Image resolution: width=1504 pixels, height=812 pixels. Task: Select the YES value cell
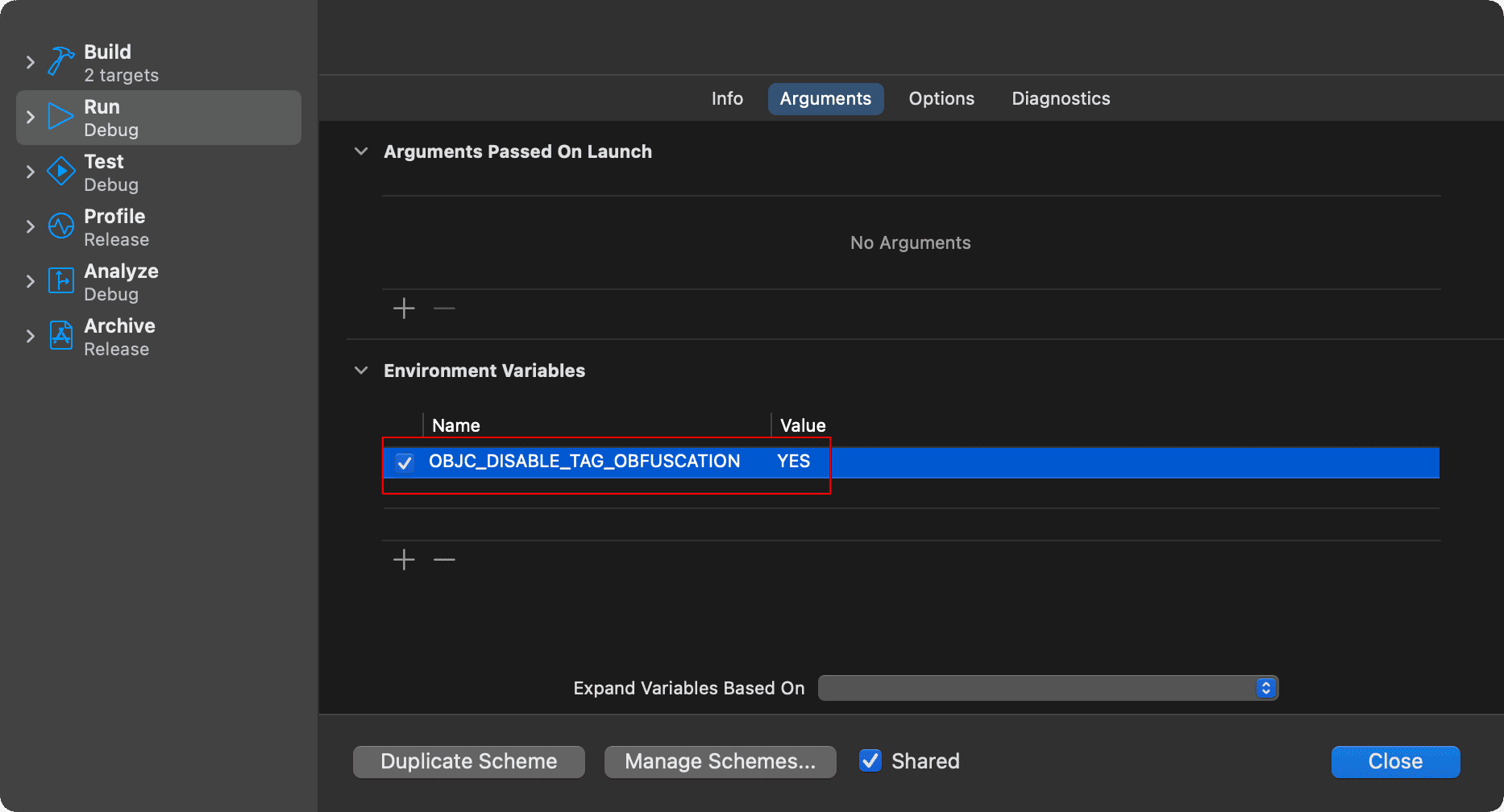click(x=794, y=462)
